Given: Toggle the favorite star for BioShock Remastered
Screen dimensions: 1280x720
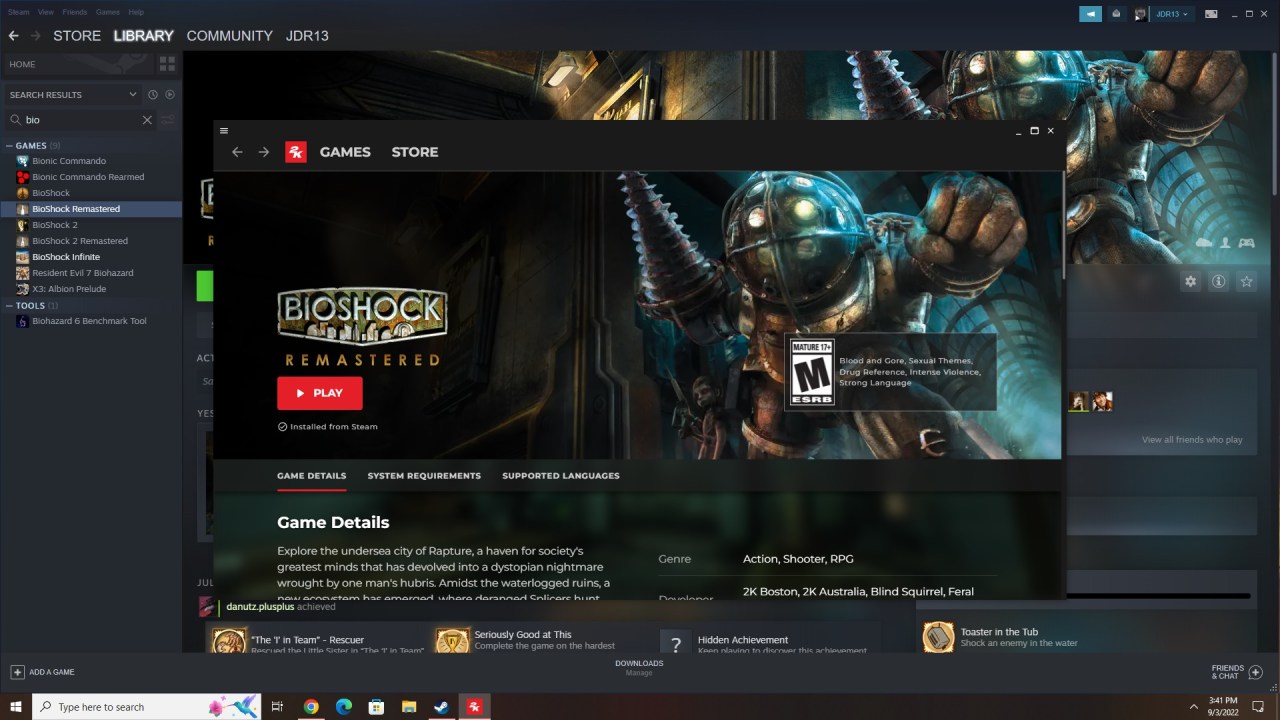Looking at the screenshot, I should 1247,282.
